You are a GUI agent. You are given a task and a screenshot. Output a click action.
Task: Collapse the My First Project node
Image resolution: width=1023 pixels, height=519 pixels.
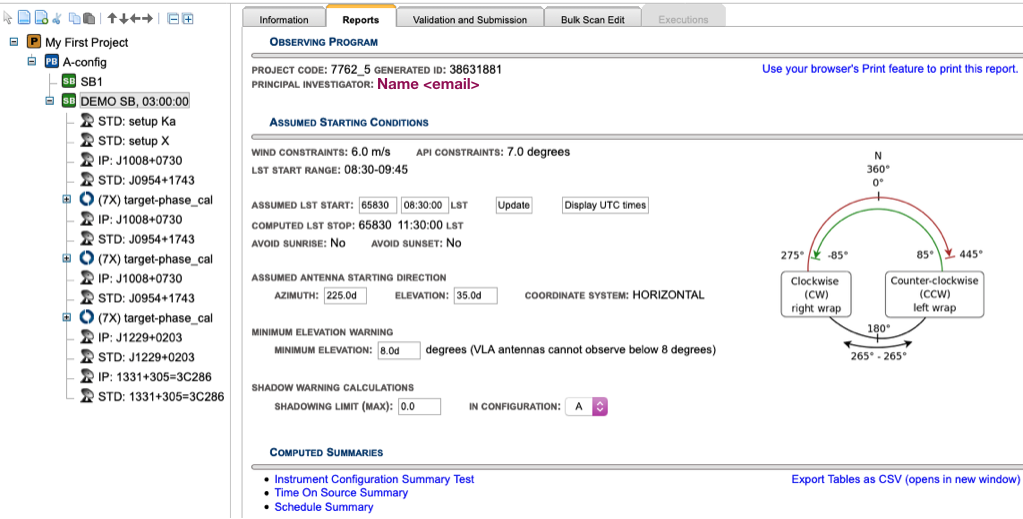point(13,42)
